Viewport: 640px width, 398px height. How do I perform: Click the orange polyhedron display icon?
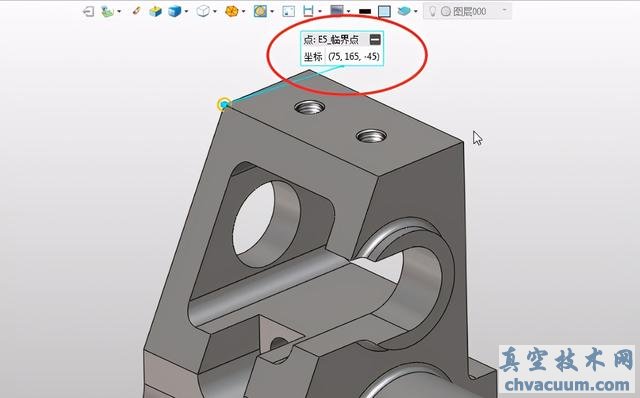pyautogui.click(x=232, y=11)
